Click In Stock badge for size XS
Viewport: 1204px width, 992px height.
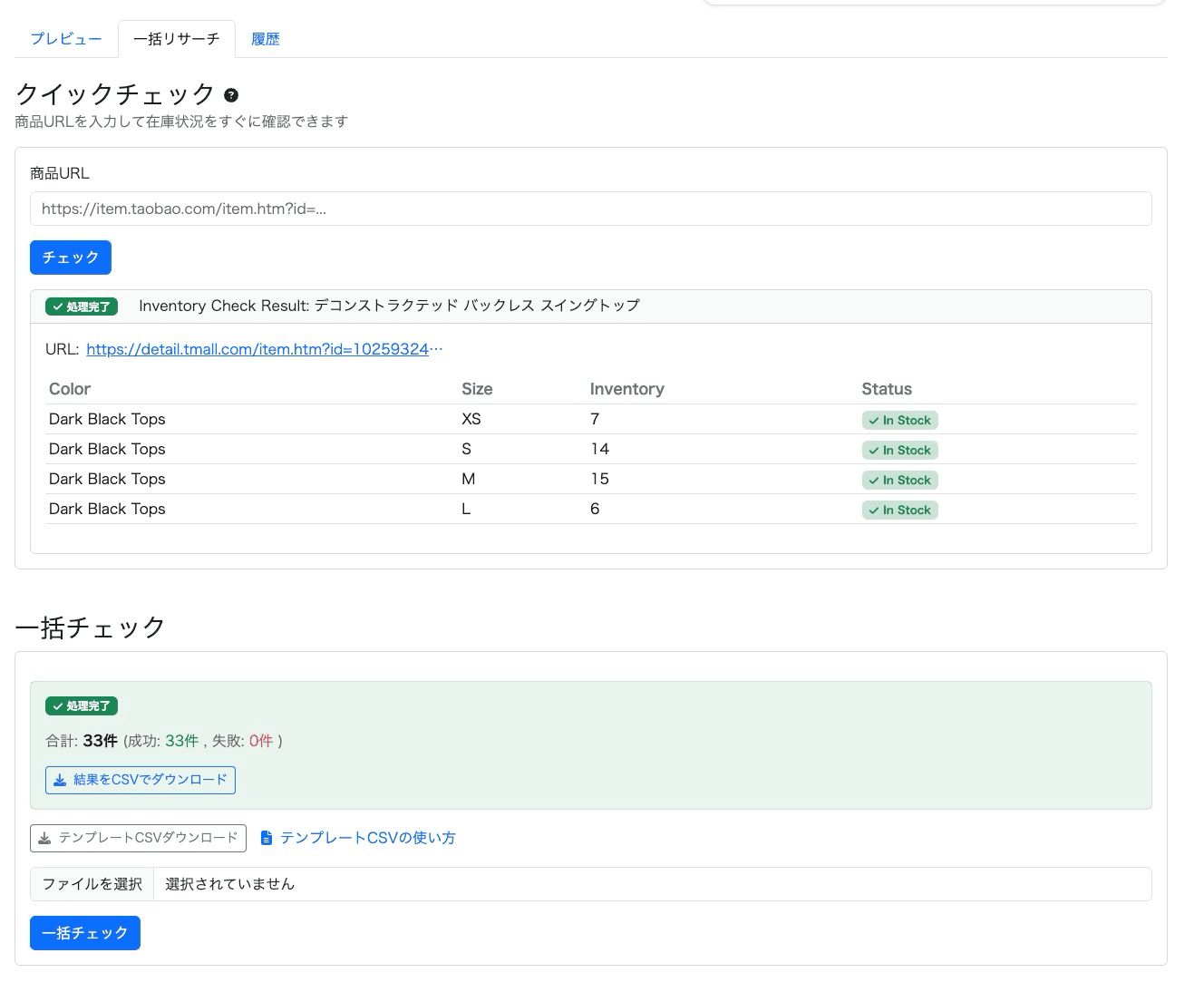tap(900, 421)
